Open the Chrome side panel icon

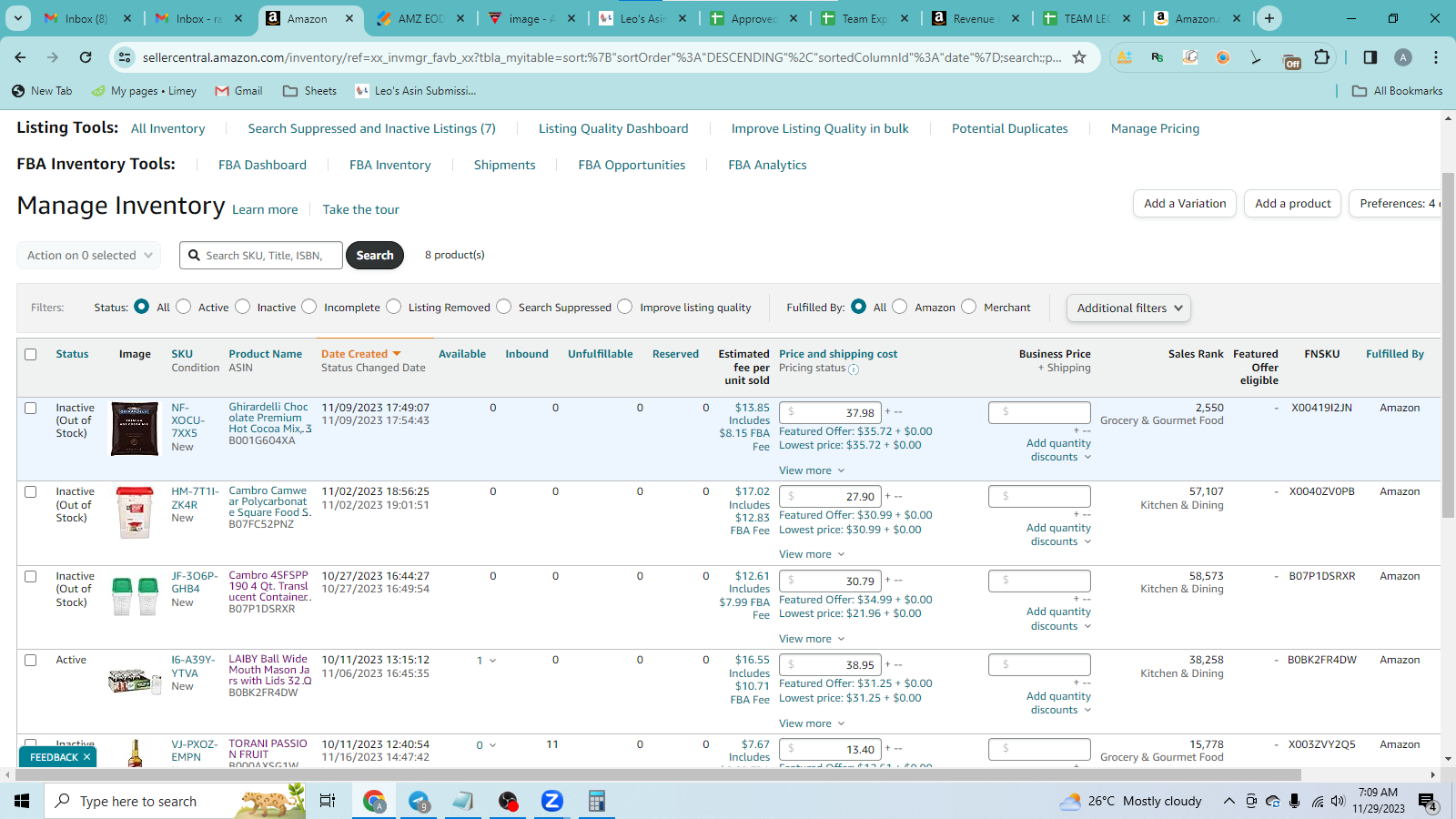click(x=1370, y=57)
